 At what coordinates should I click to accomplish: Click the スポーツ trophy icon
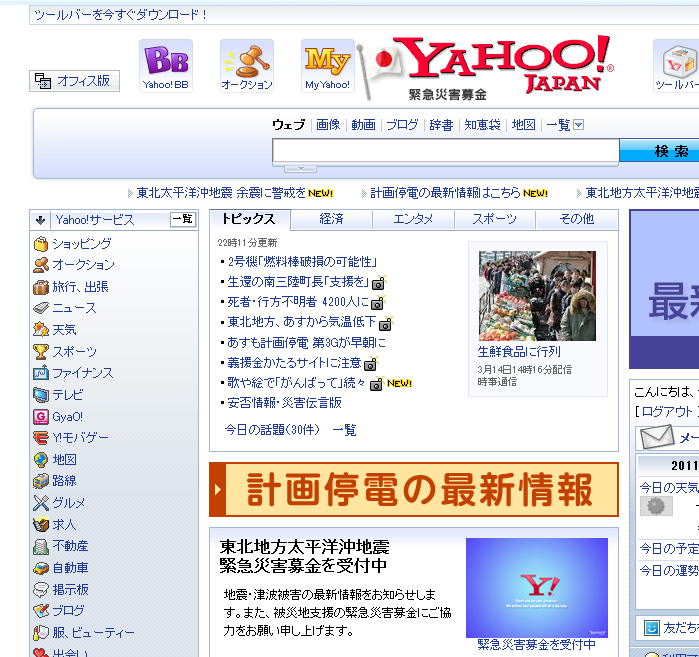point(41,352)
